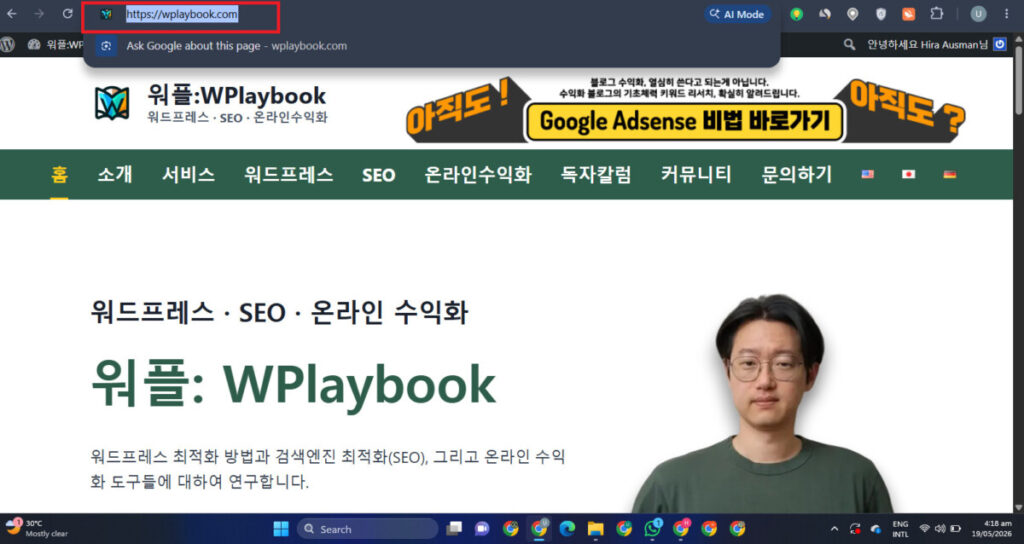Click the 워플: WPlaybook hero heading
Viewport: 1024px width, 544px height.
click(x=293, y=385)
